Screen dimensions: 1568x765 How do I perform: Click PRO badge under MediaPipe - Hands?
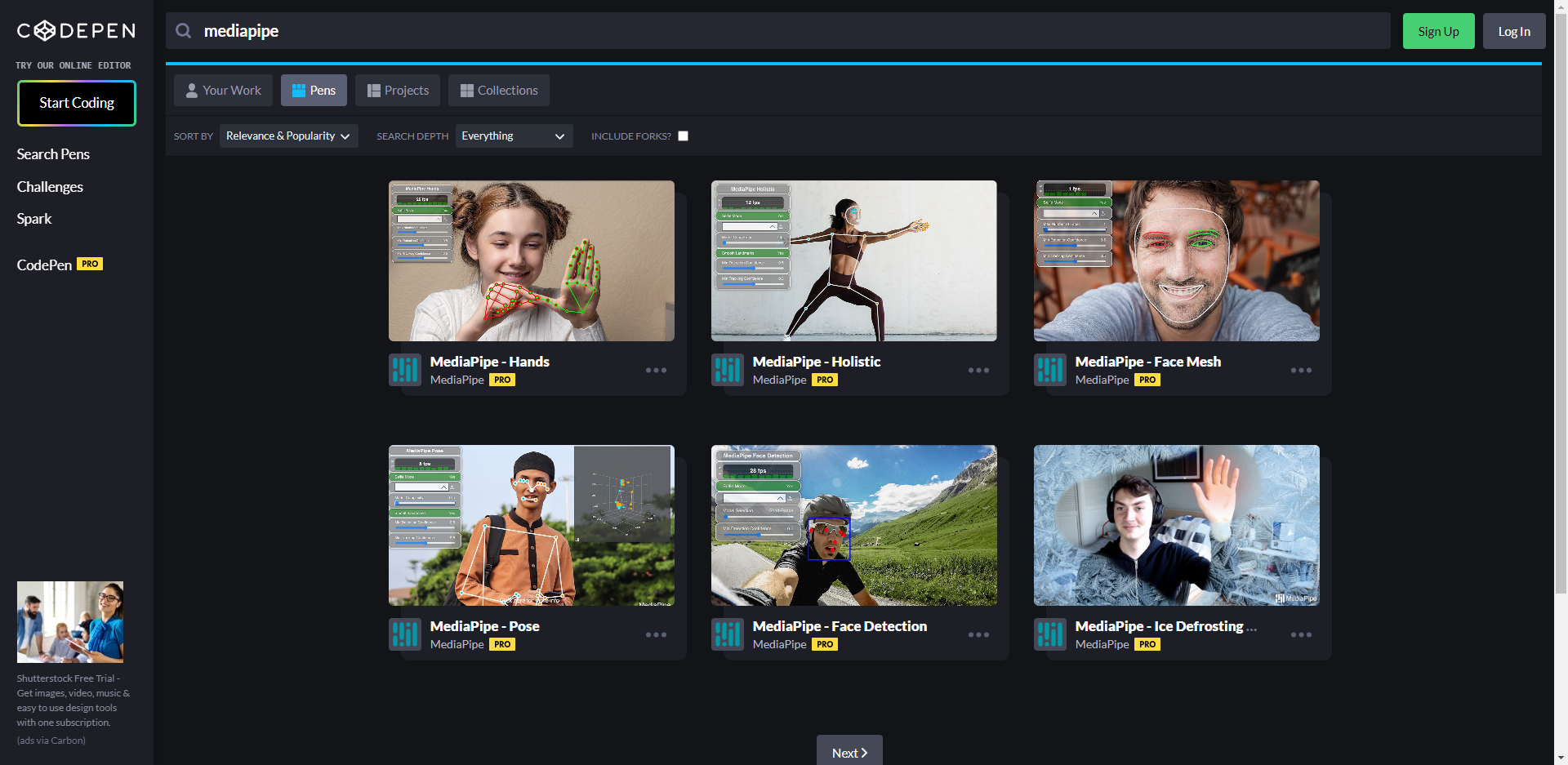click(x=502, y=380)
